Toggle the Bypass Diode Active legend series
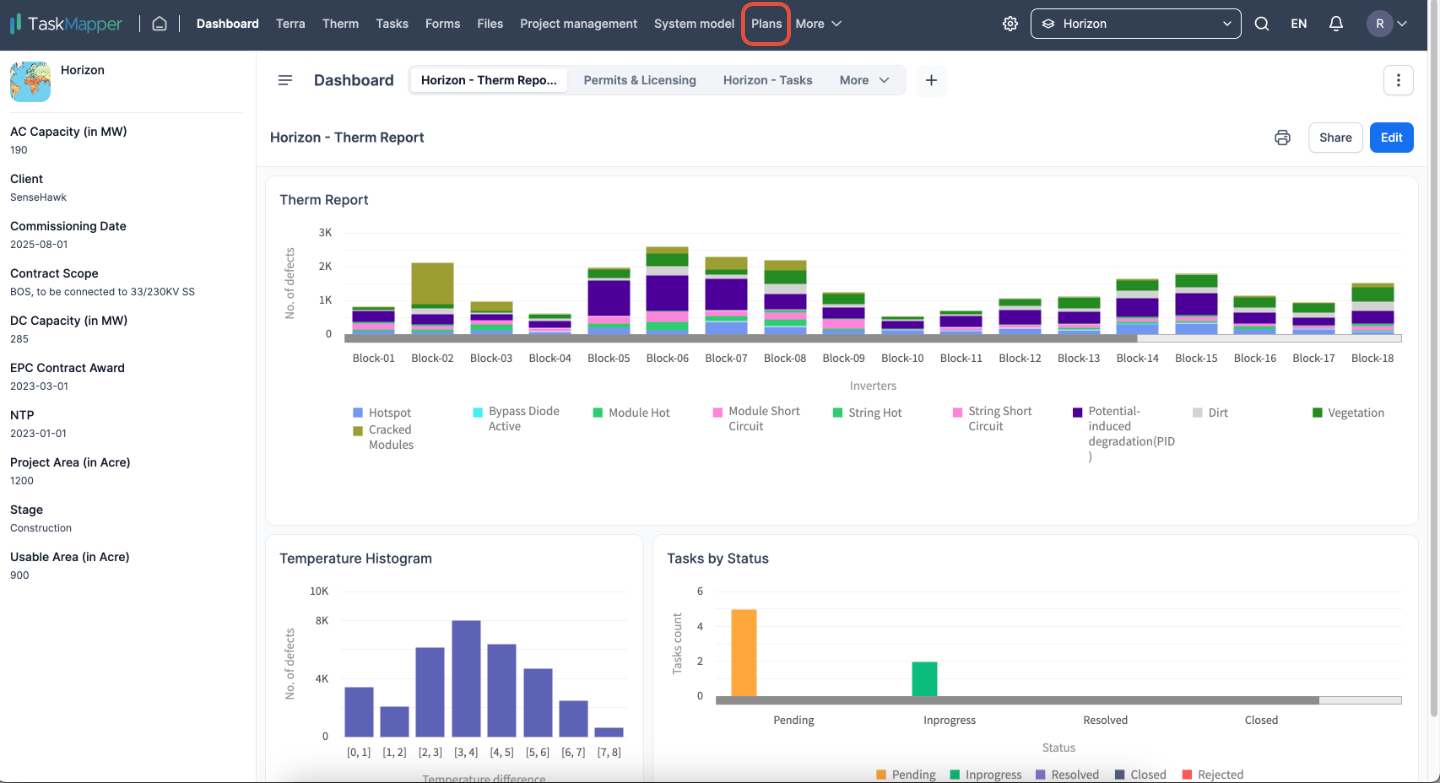 [x=516, y=419]
